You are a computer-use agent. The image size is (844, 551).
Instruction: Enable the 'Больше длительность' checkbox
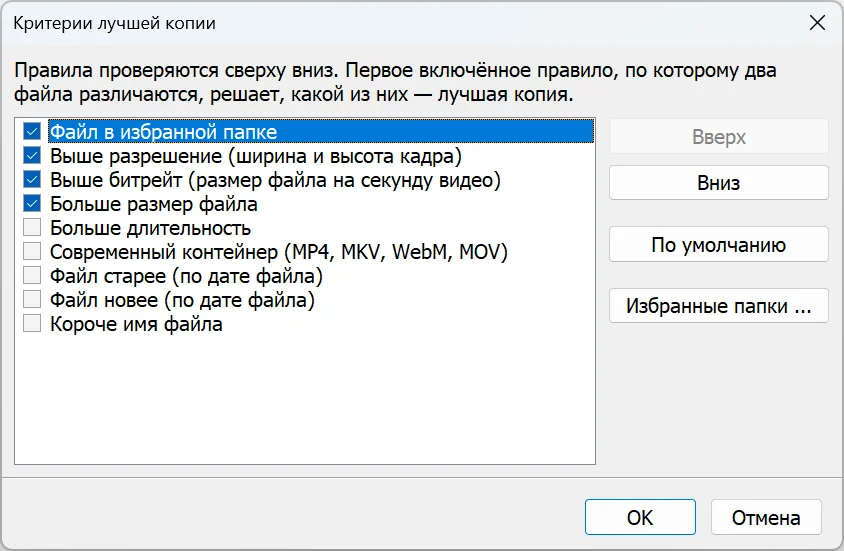click(32, 227)
